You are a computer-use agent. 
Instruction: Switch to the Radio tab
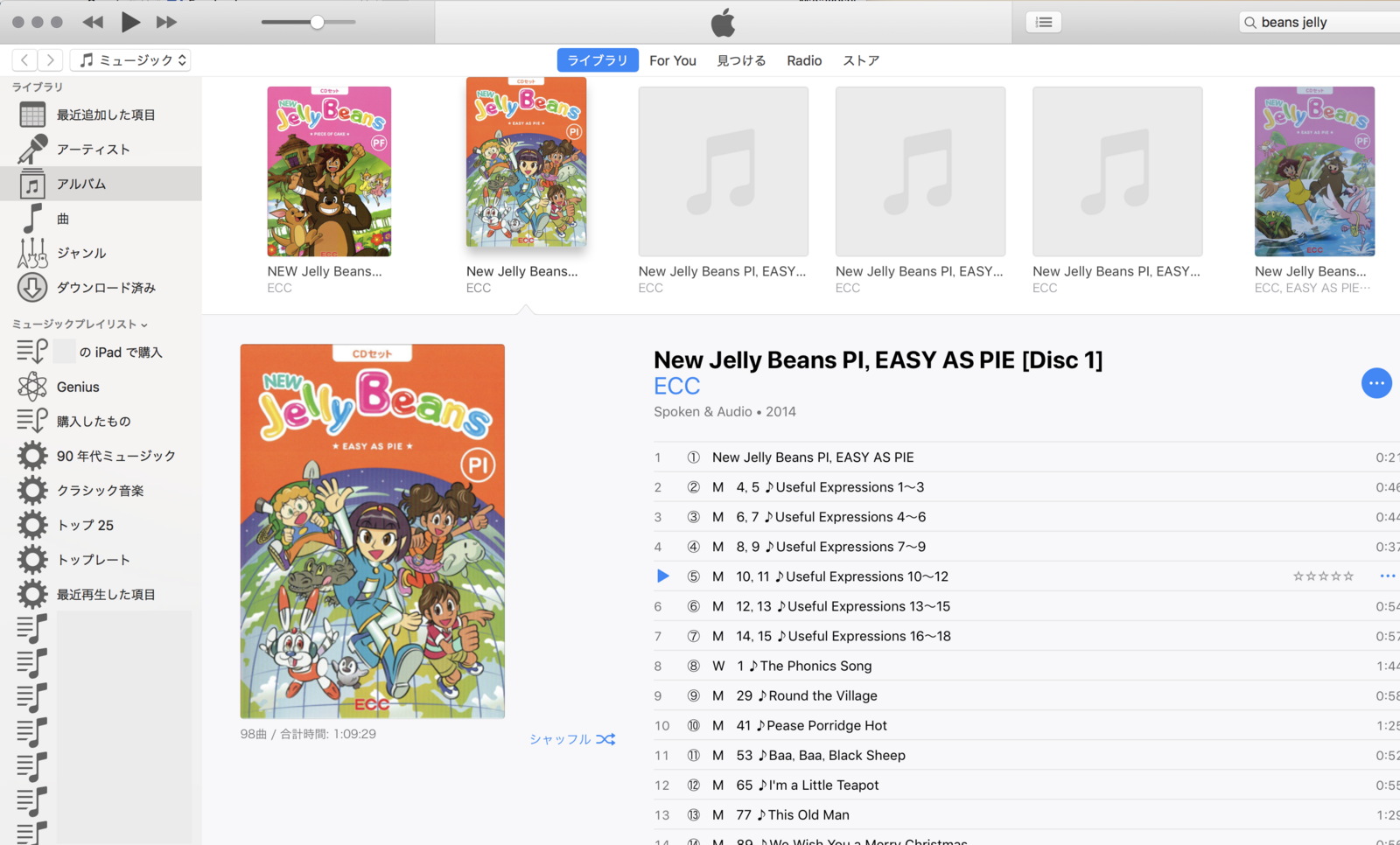tap(804, 60)
